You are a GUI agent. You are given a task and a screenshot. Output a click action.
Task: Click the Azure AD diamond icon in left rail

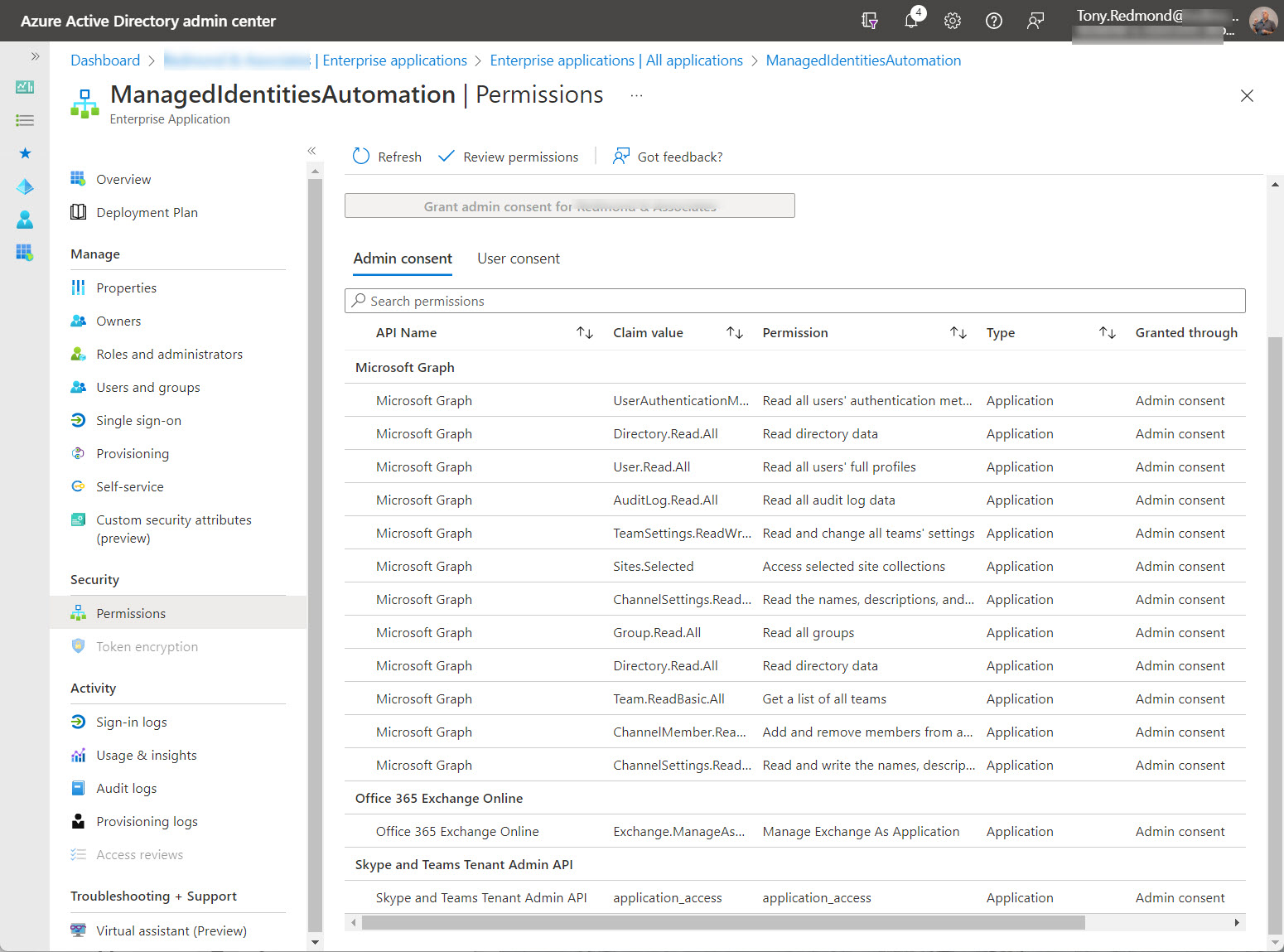click(25, 186)
